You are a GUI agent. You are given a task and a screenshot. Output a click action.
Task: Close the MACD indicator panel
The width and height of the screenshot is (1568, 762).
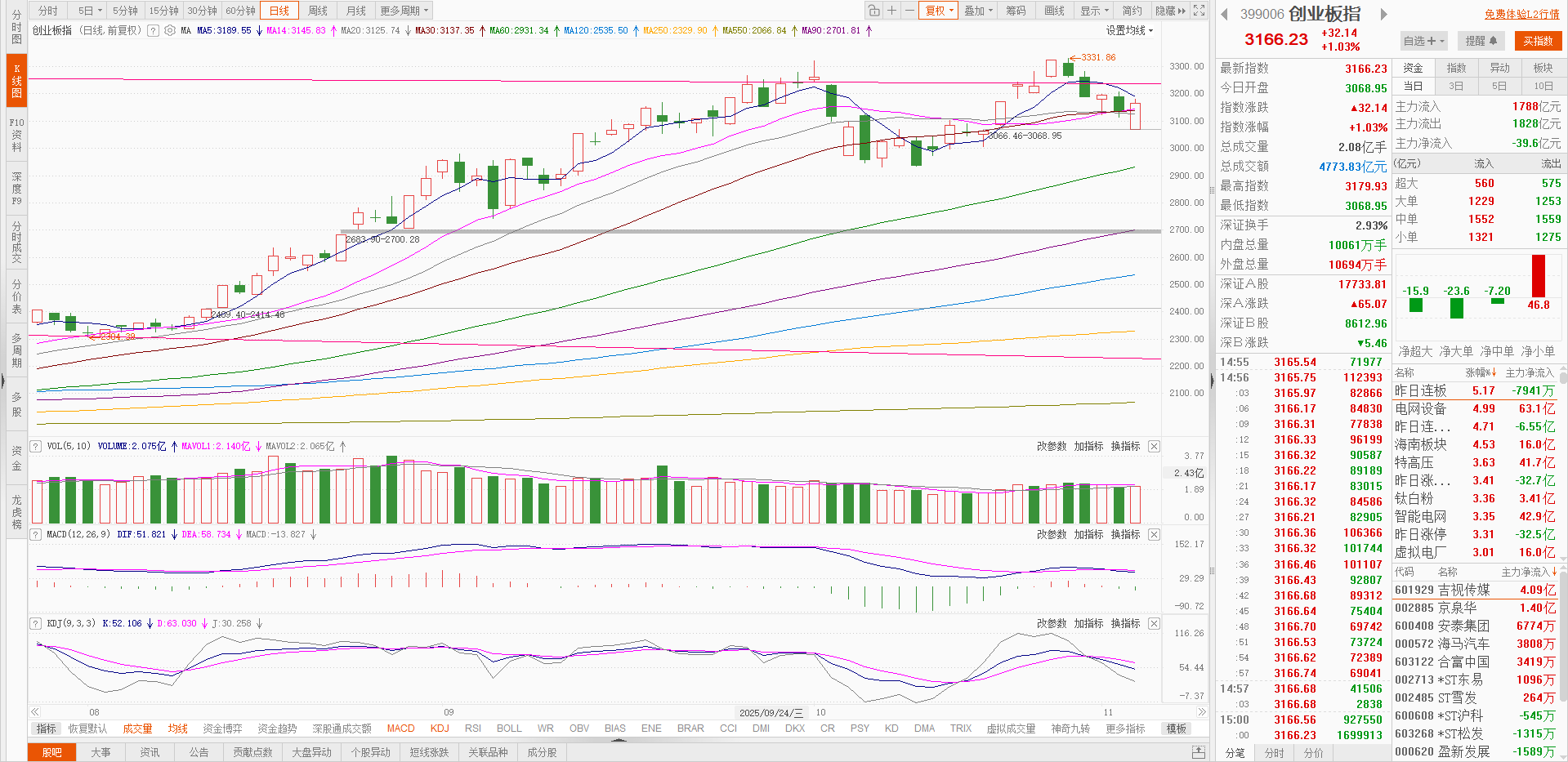point(1154,534)
